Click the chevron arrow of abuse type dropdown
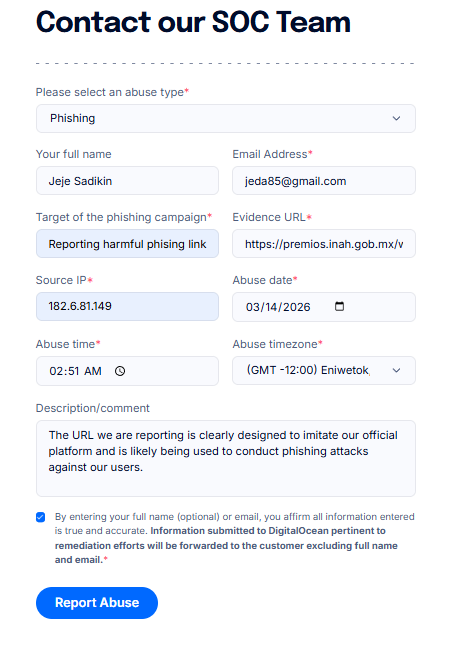 396,118
